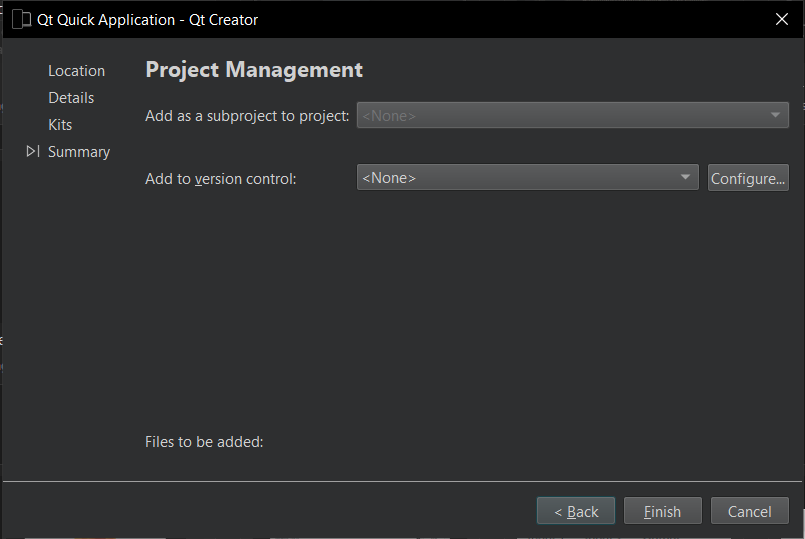Cancel the project wizard
805x539 pixels.
(x=749, y=511)
